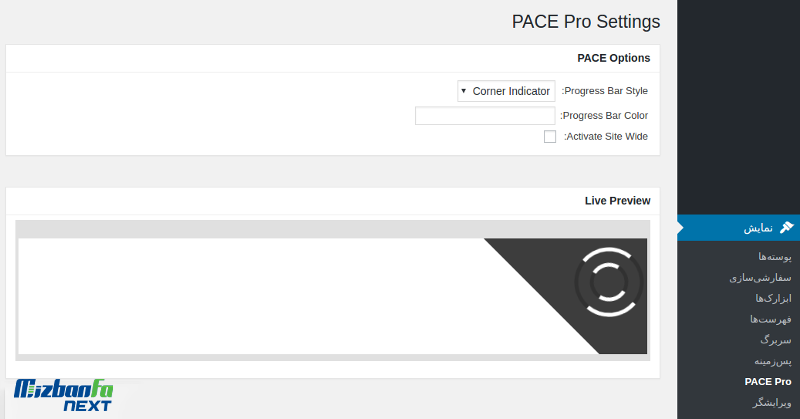Screen dimensions: 800x419
Task: Open ابزارک‌ها widgets submenu item
Action: pos(773,299)
